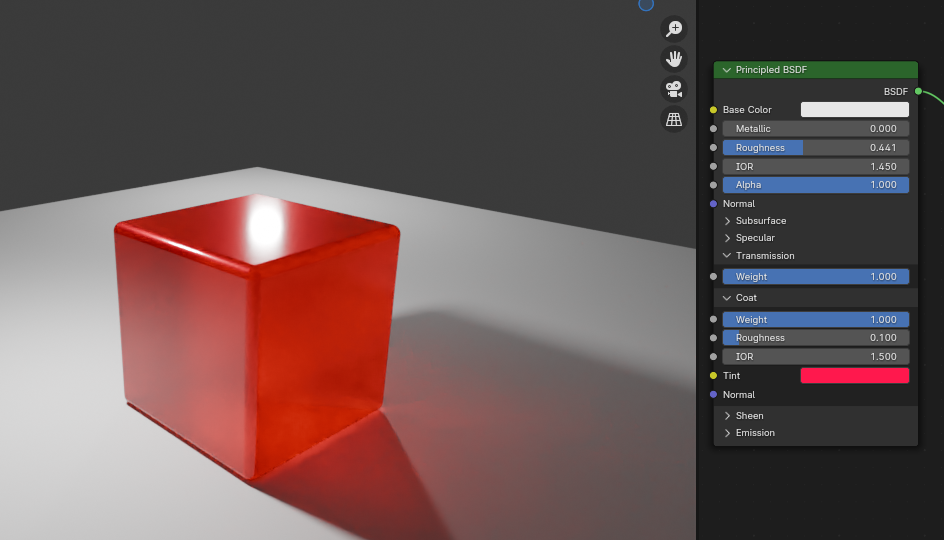Click the BSDF output socket dot
Viewport: 944px width, 540px height.
pos(918,91)
